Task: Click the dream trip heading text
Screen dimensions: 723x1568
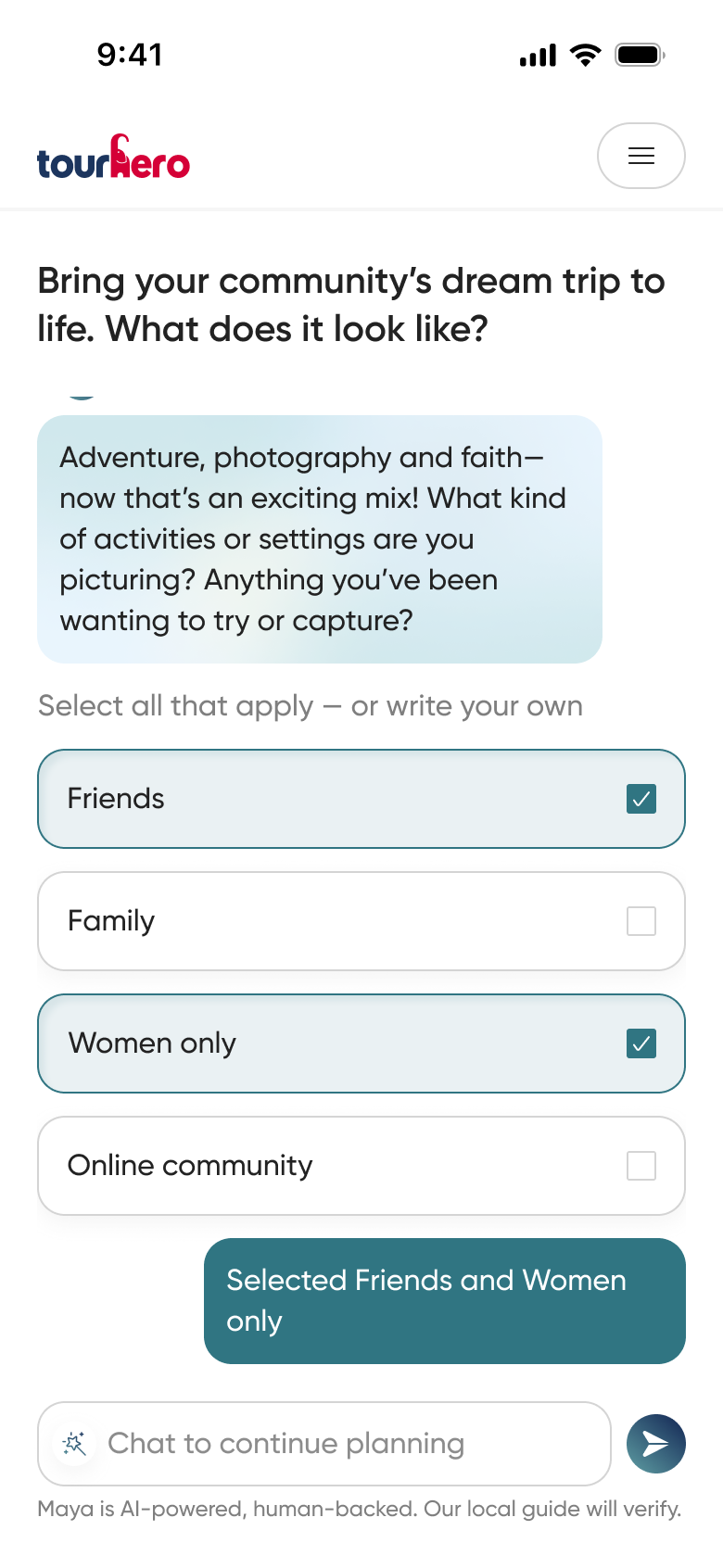Action: [x=351, y=305]
